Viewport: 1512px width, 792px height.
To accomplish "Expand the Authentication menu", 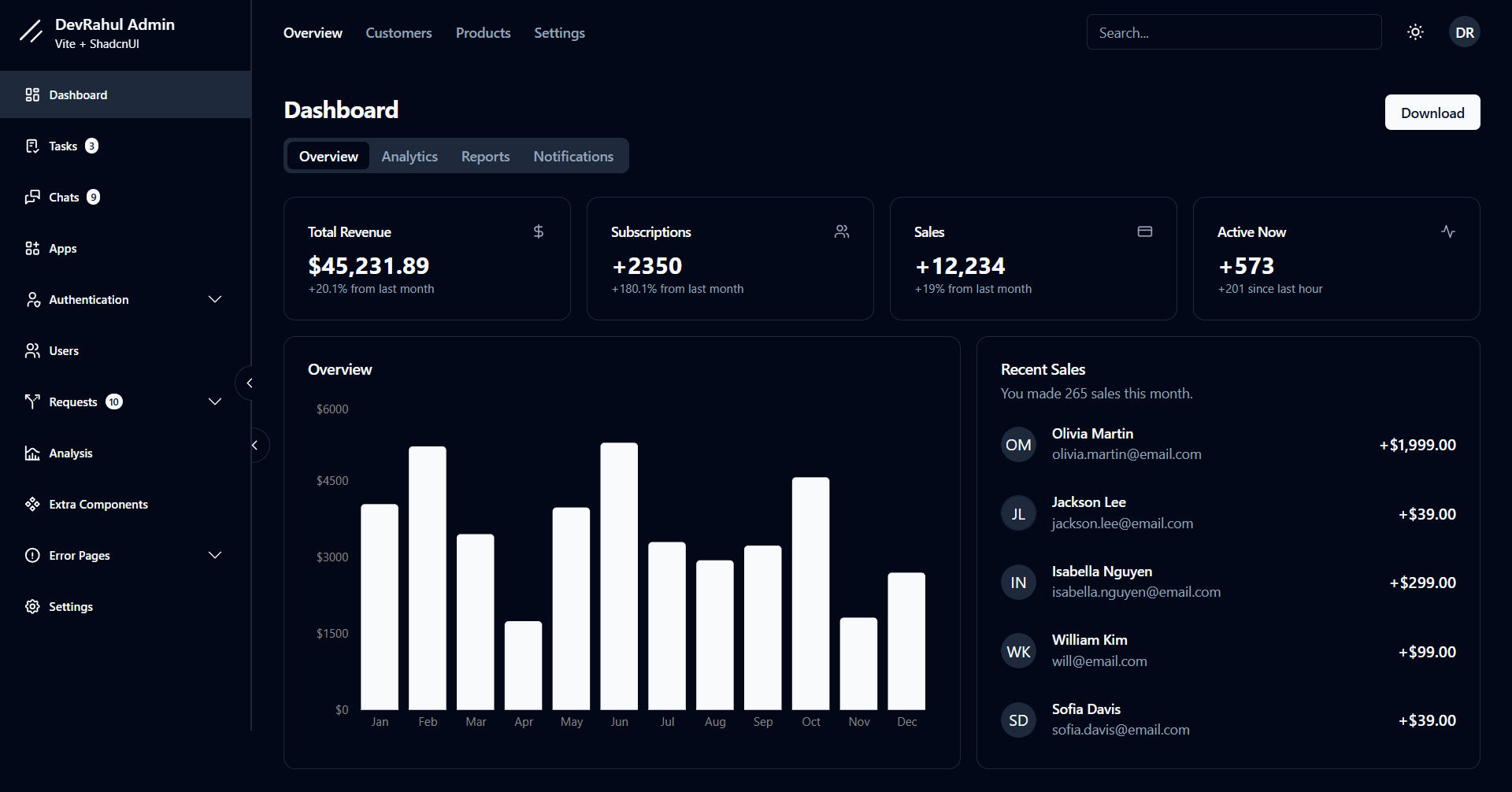I will point(214,299).
